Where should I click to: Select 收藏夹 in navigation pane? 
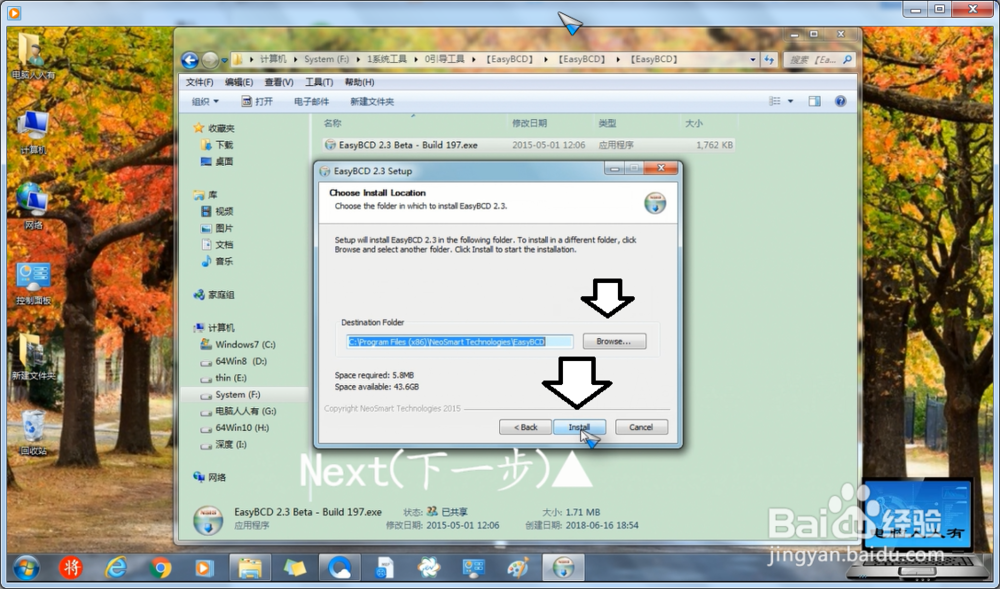coord(214,128)
